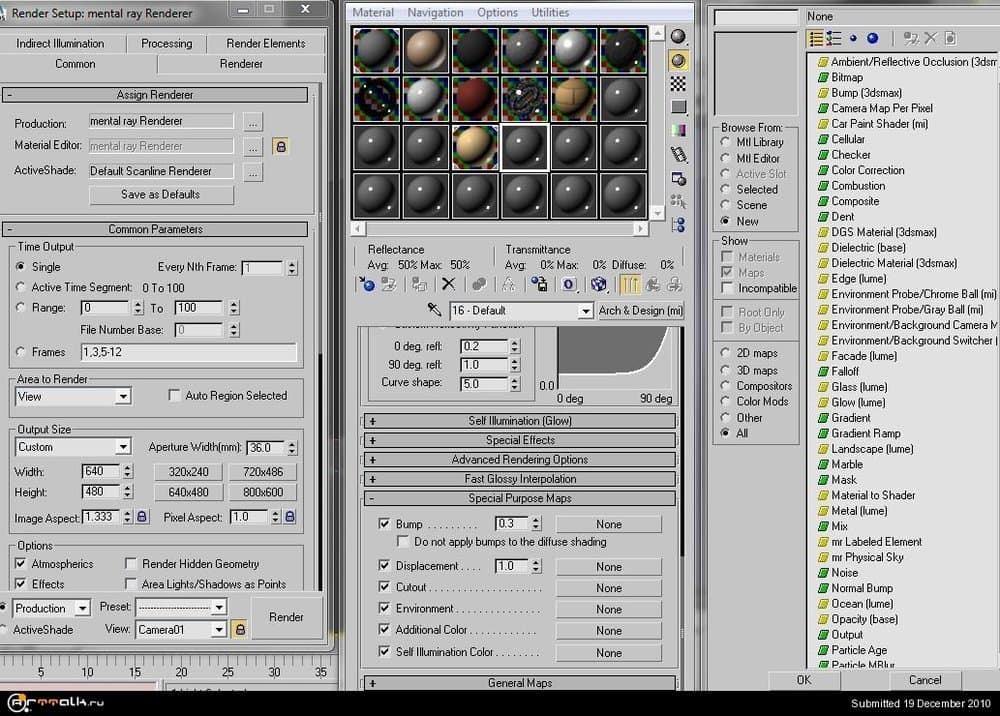This screenshot has height=716, width=1000.
Task: Switch to the Renderer tab
Action: (x=241, y=64)
